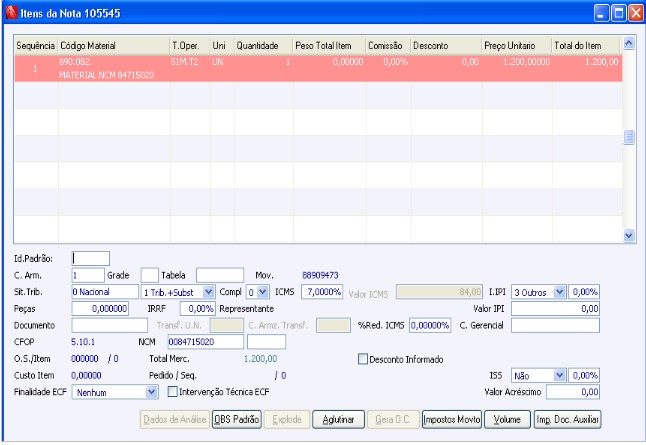Click the Documento input field
Viewport: 646px width, 445px height.
click(110, 325)
